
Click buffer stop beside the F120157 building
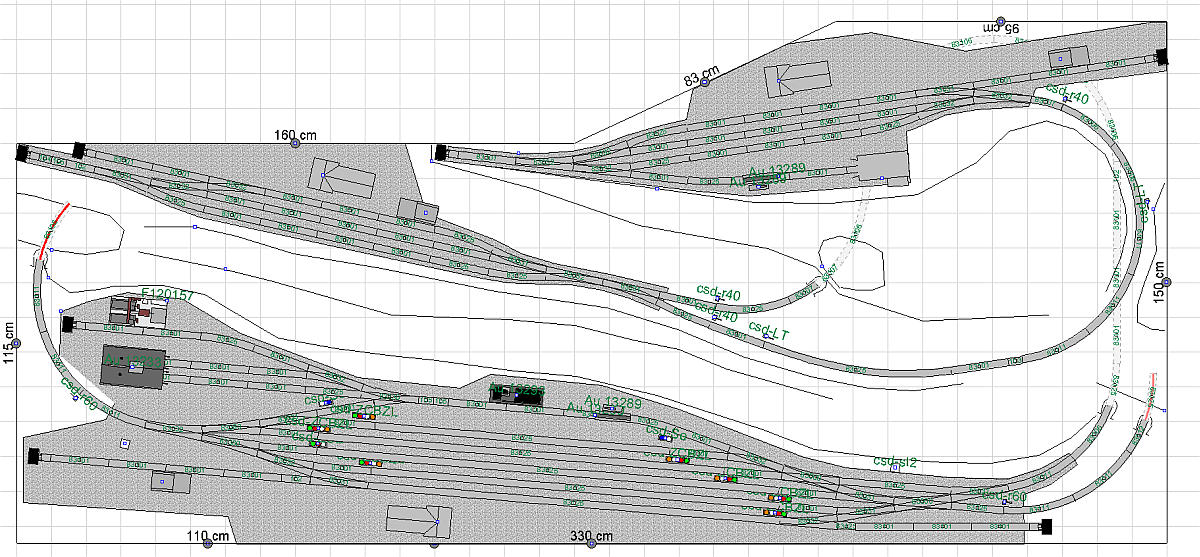coord(68,324)
